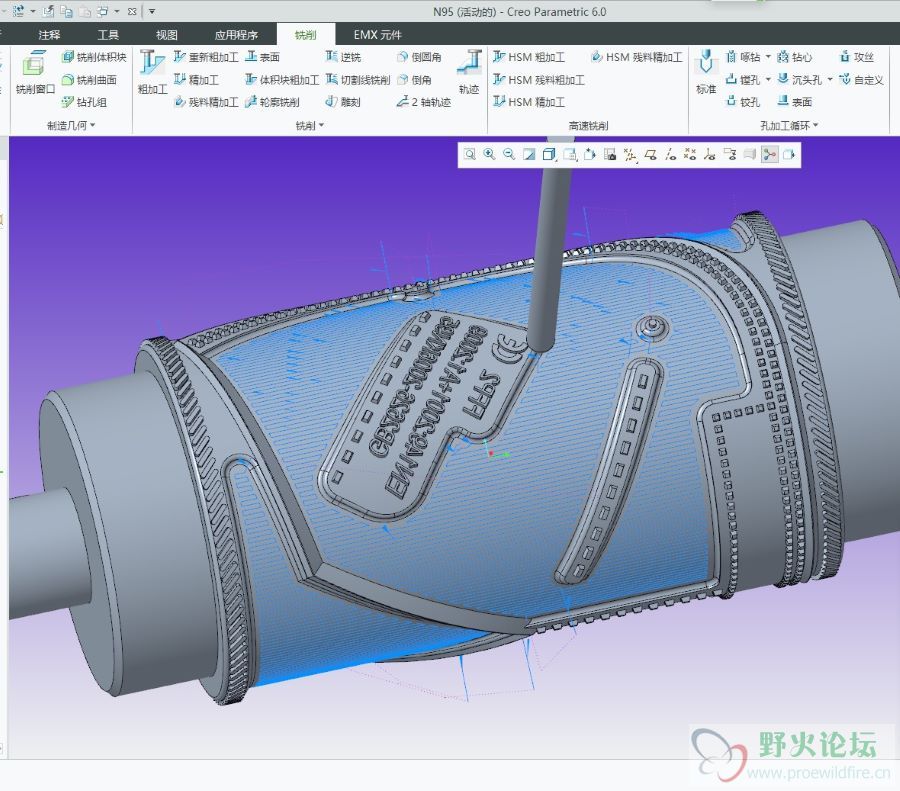Expand the 制造几何 group dropdown
Image resolution: width=900 pixels, height=791 pixels.
92,125
